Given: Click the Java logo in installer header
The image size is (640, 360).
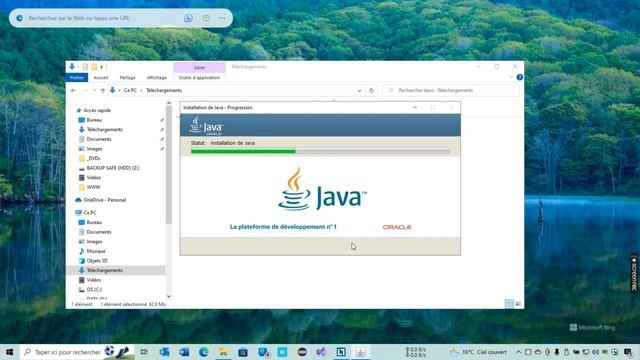Looking at the screenshot, I should point(206,125).
